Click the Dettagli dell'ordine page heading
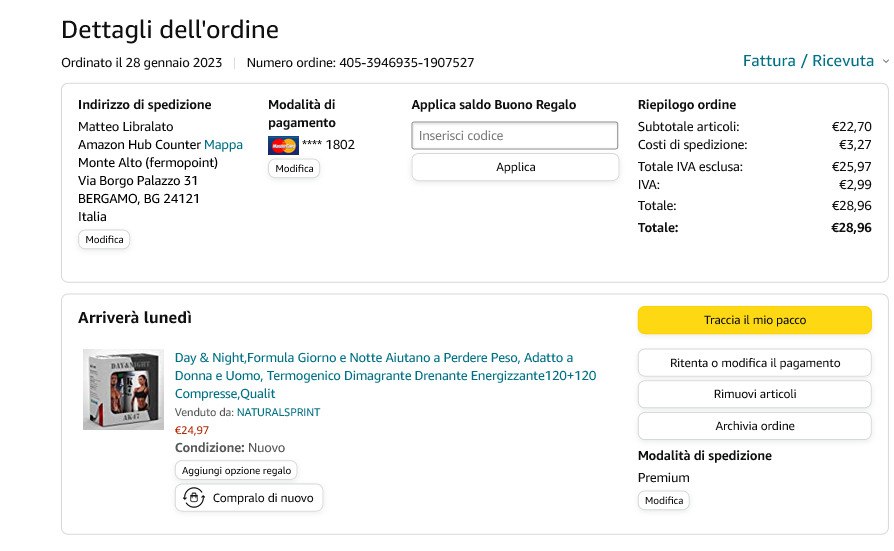This screenshot has height=551, width=894. (170, 30)
